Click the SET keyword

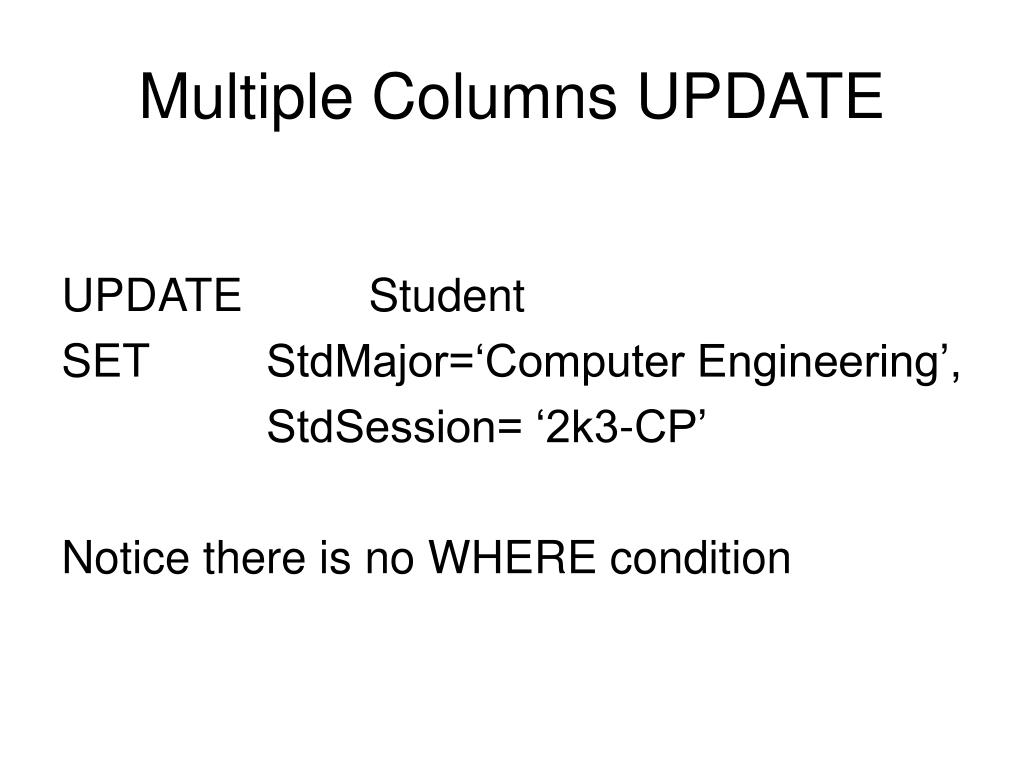106,361
